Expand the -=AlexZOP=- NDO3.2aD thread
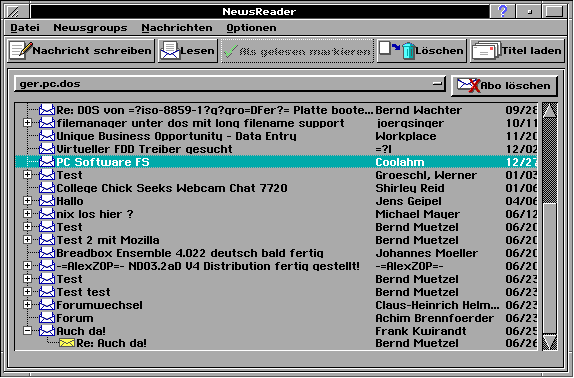This screenshot has width=574, height=378. 27,266
